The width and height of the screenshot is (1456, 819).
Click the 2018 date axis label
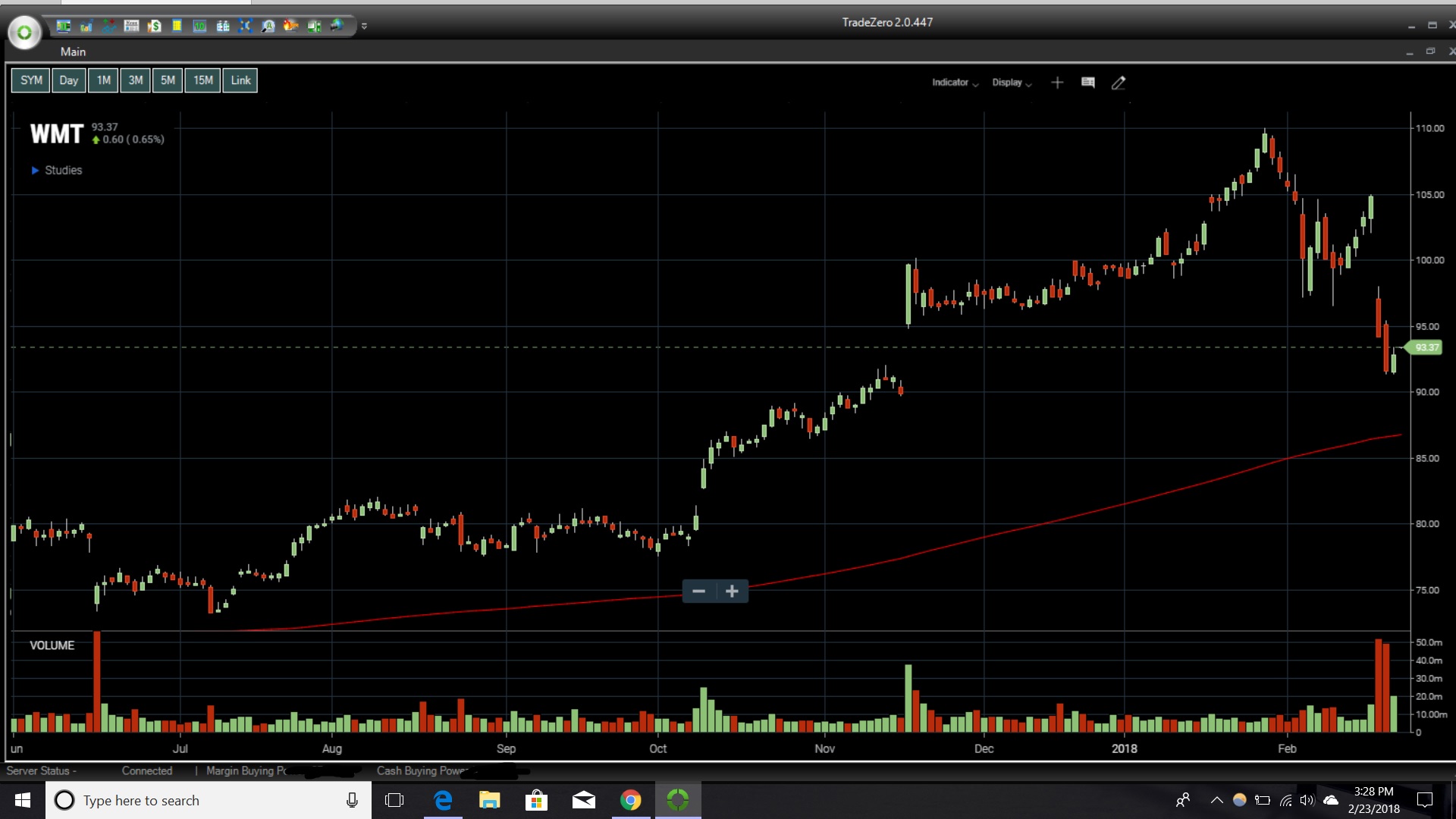tap(1124, 748)
